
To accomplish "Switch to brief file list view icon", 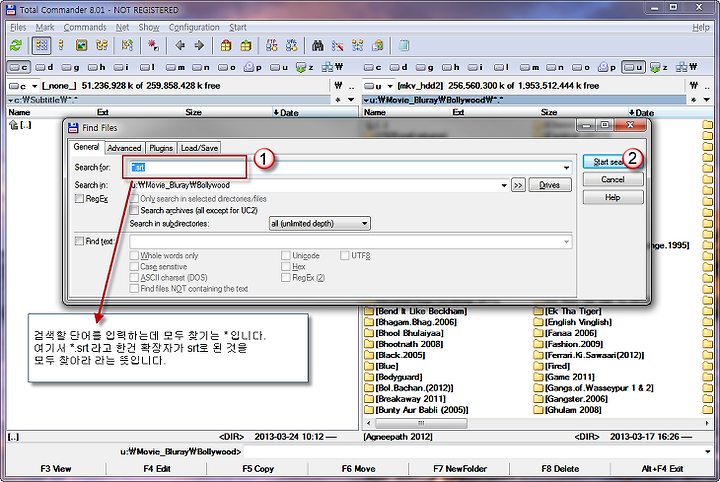I will tap(42, 45).
